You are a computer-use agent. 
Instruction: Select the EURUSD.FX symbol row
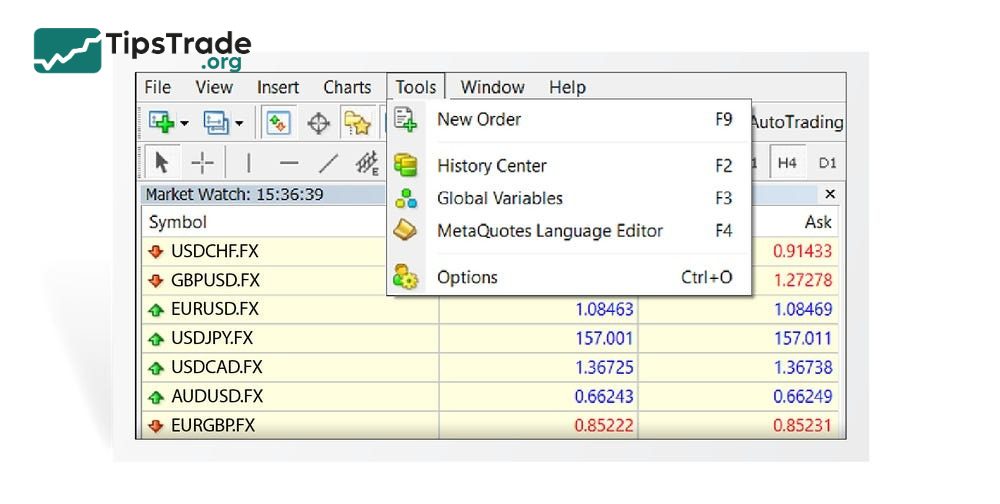(214, 309)
